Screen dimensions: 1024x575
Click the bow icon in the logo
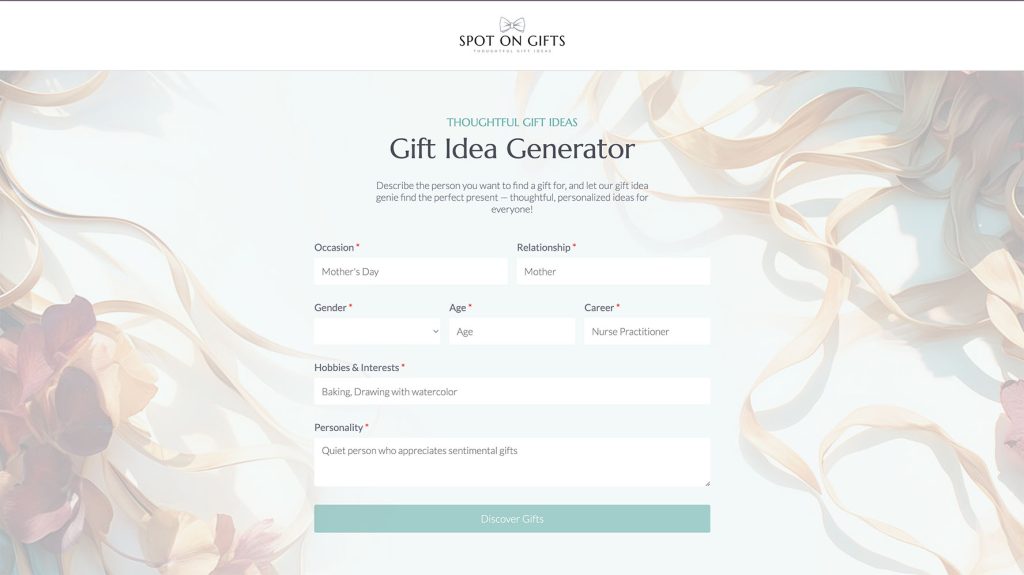click(x=512, y=24)
